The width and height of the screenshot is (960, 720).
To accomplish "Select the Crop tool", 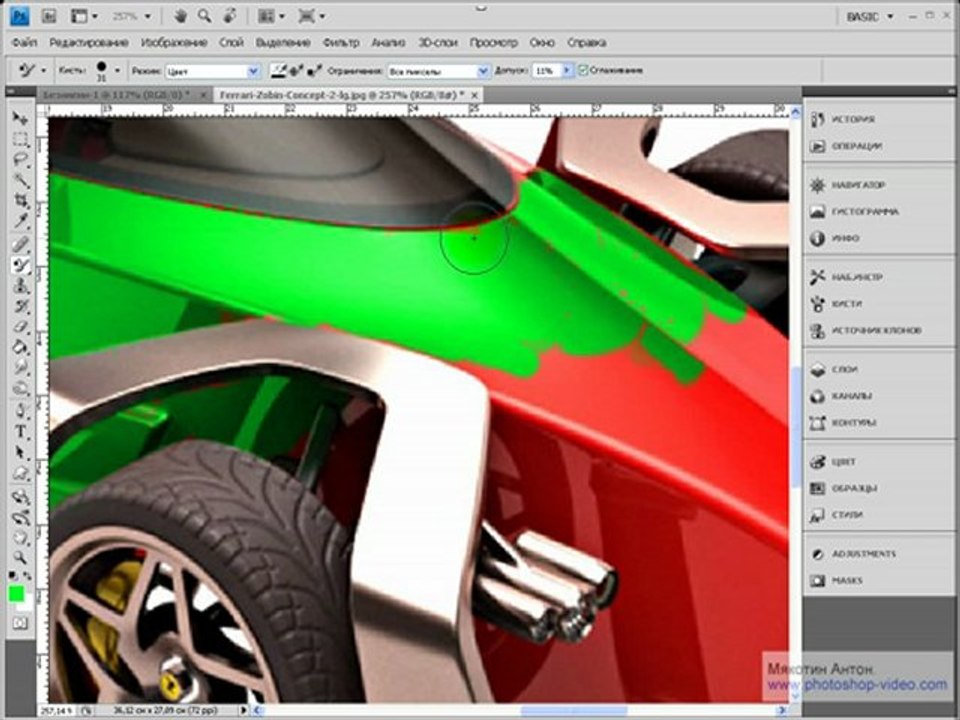I will (21, 201).
